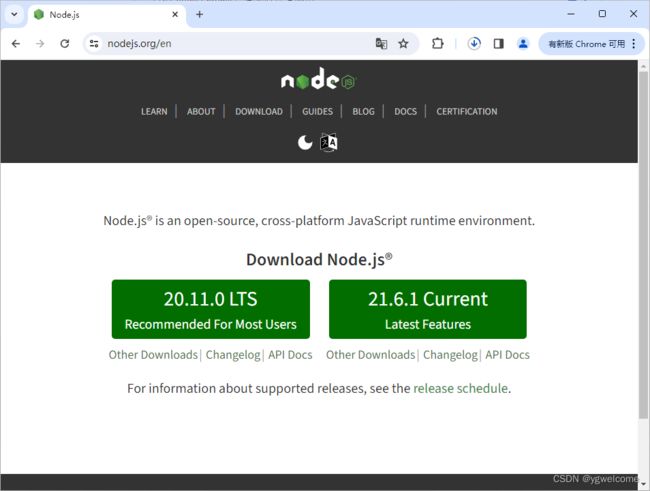Click the scrollbar up arrow
650x491 pixels.
(643, 66)
